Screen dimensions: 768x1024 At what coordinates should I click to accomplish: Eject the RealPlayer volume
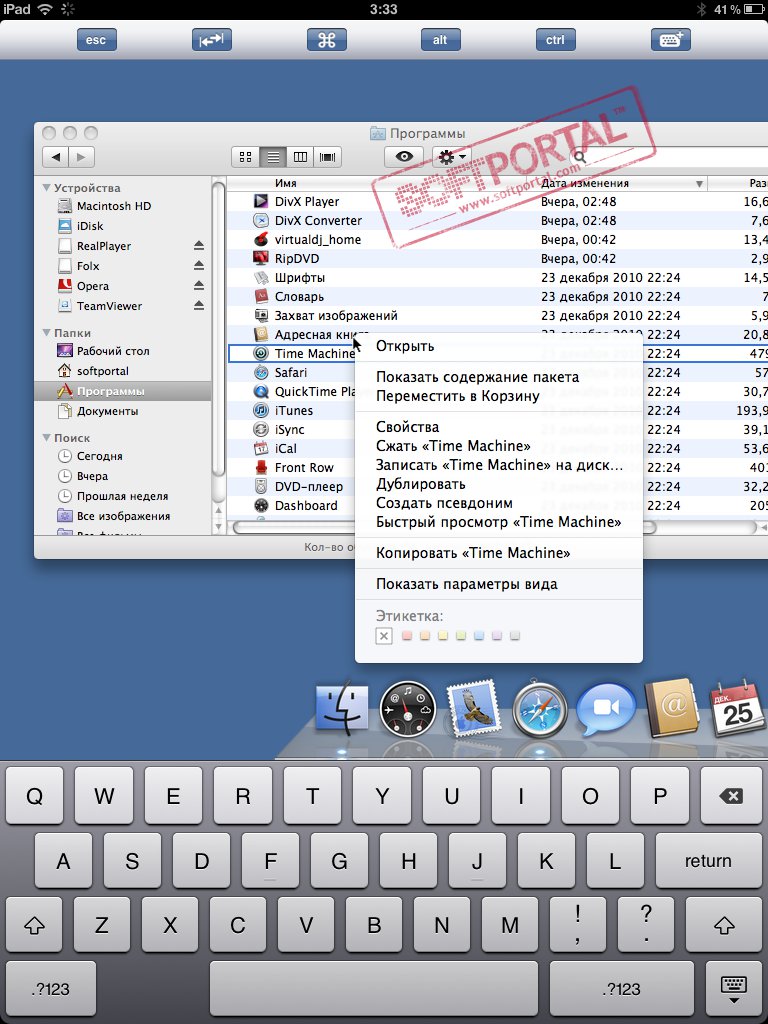coord(199,246)
